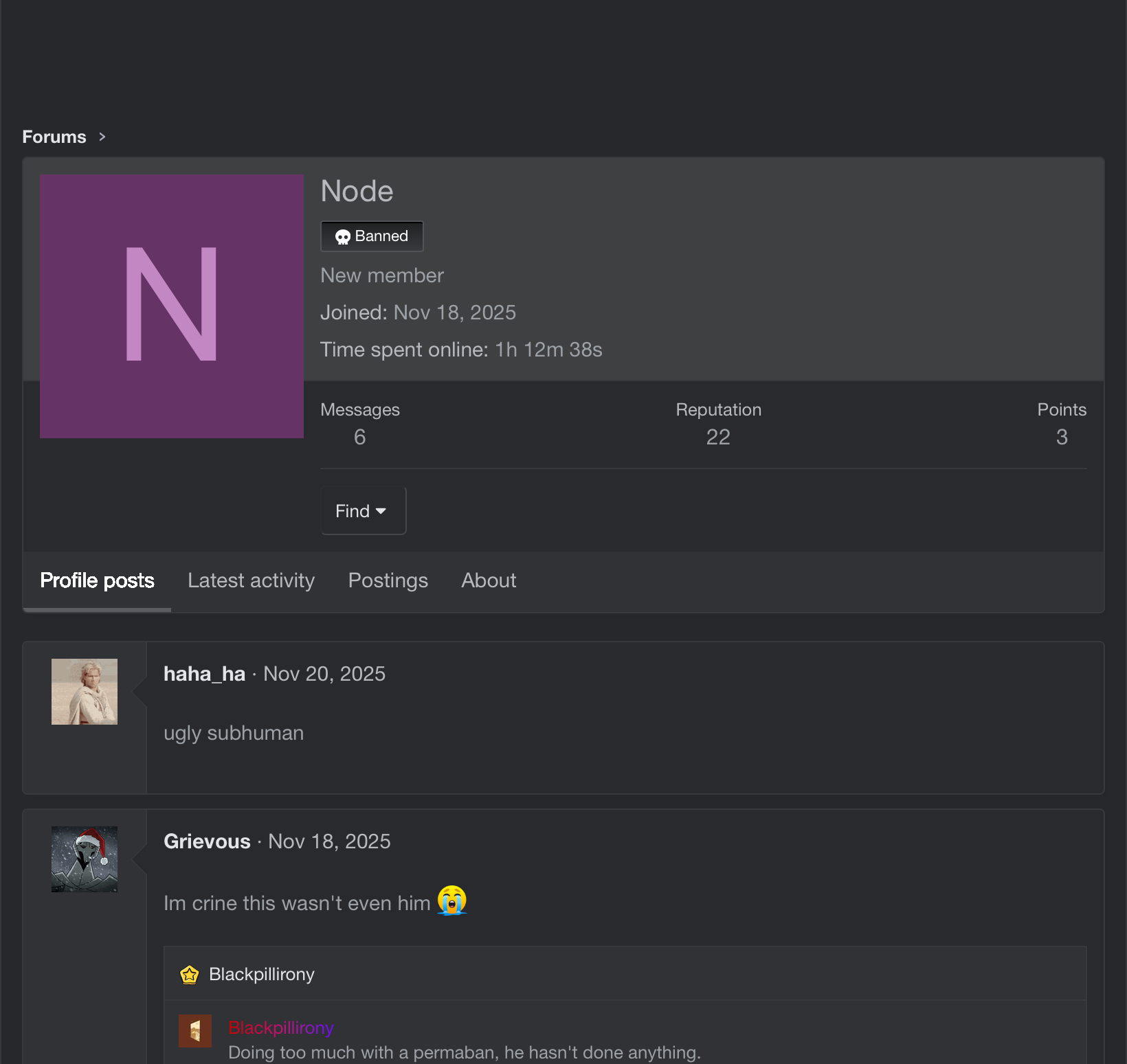This screenshot has height=1064, width=1127.
Task: Click the red Blackpillirony username link
Action: click(280, 1028)
